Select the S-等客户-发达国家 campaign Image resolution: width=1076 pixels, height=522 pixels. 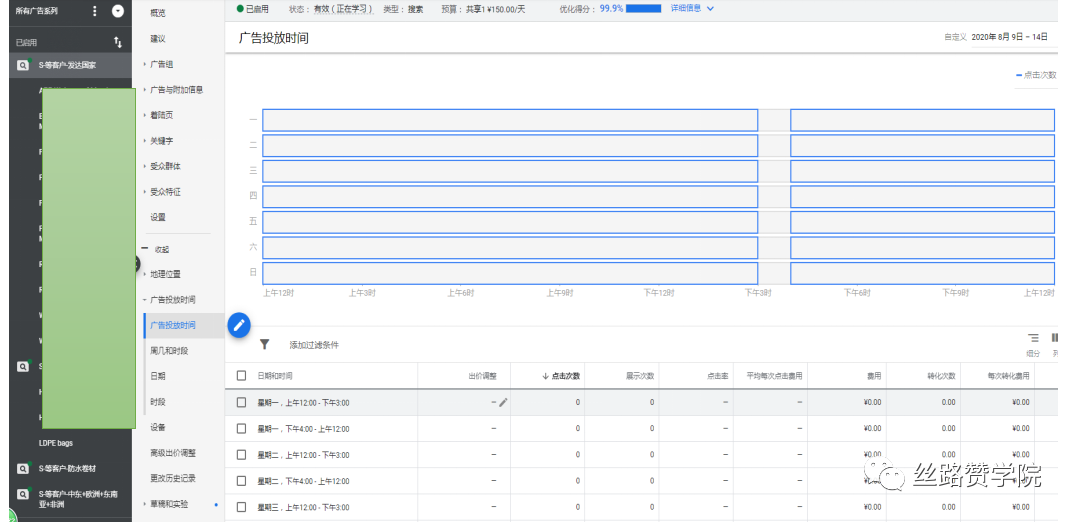[67, 65]
